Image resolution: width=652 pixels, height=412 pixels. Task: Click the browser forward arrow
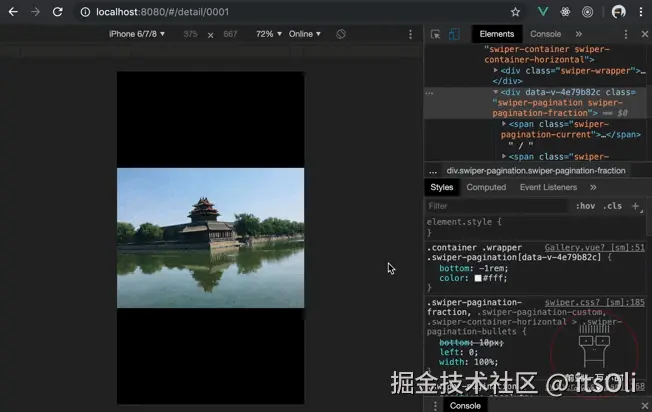35,12
